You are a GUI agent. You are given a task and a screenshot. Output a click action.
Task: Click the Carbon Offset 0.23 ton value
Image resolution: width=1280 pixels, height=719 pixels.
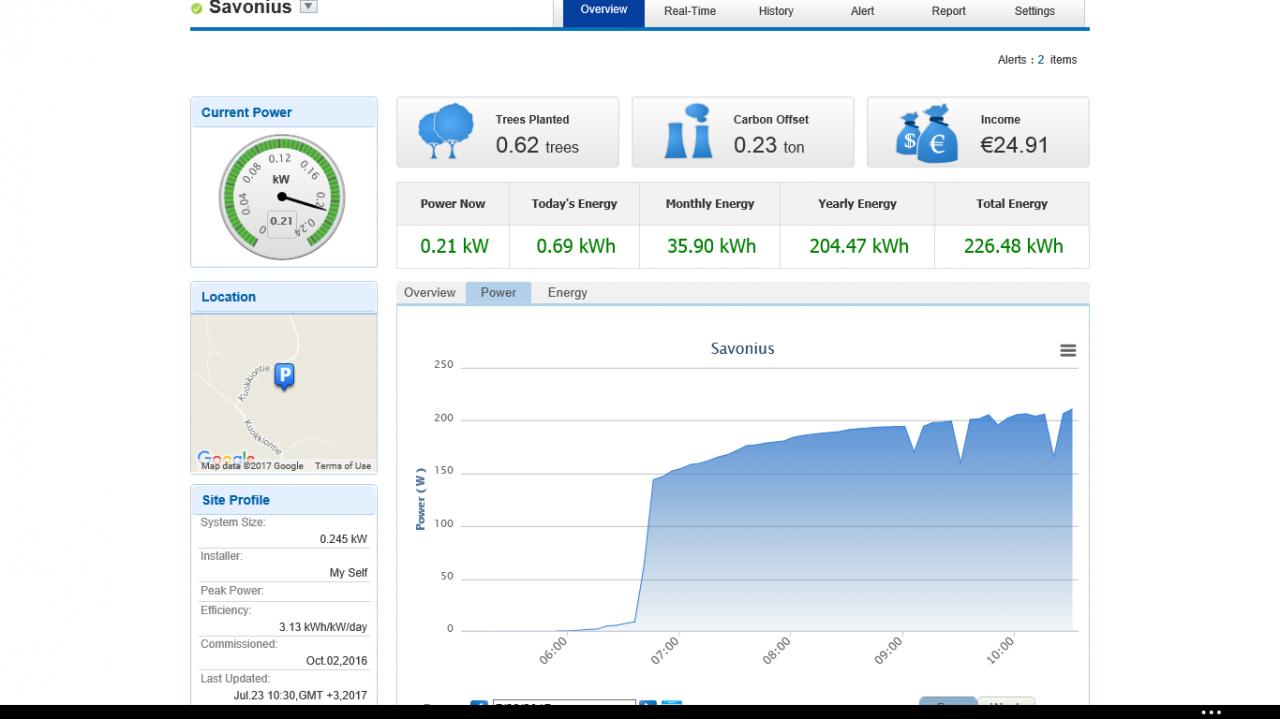pos(769,145)
